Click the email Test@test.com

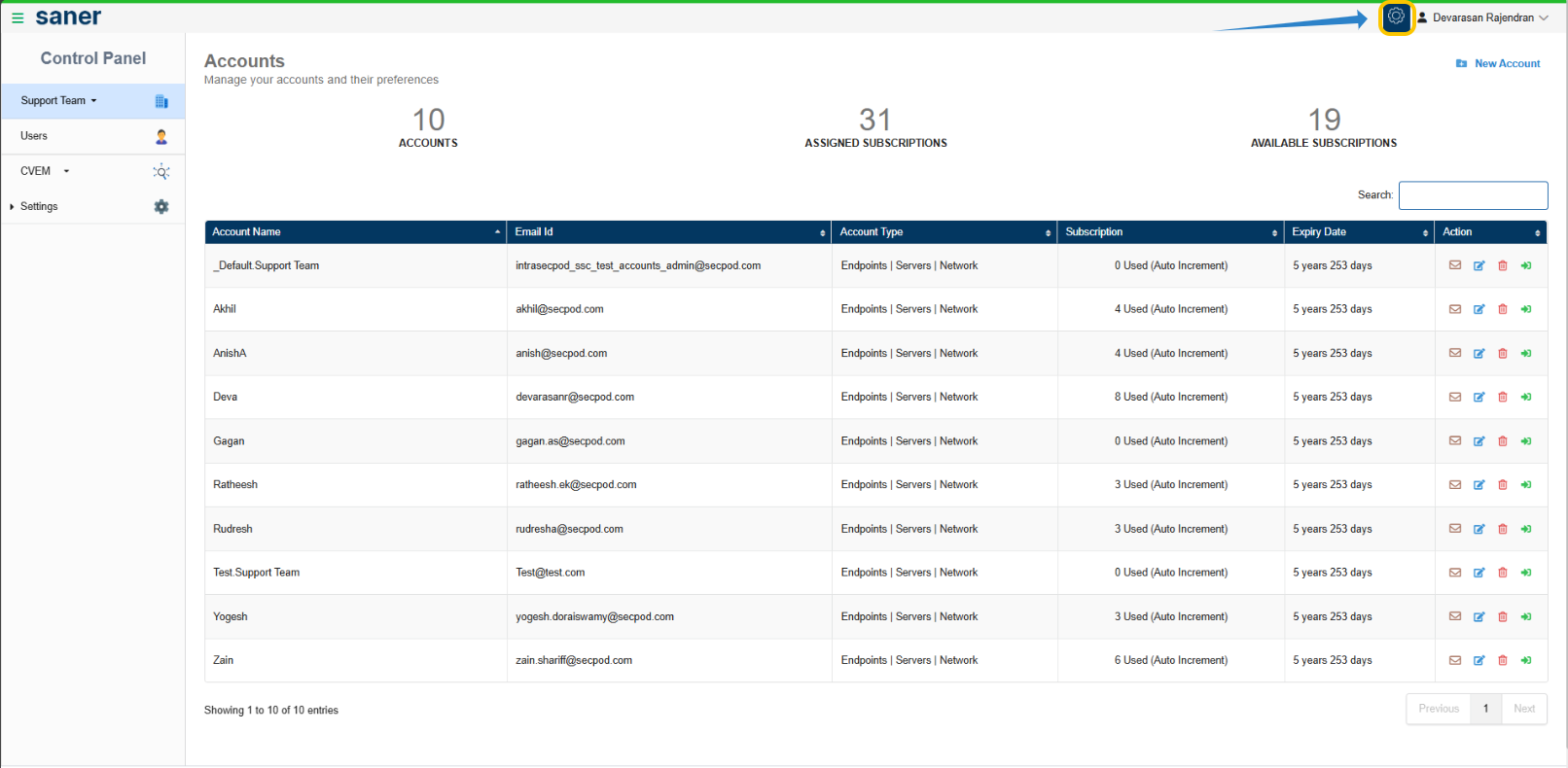coord(551,573)
